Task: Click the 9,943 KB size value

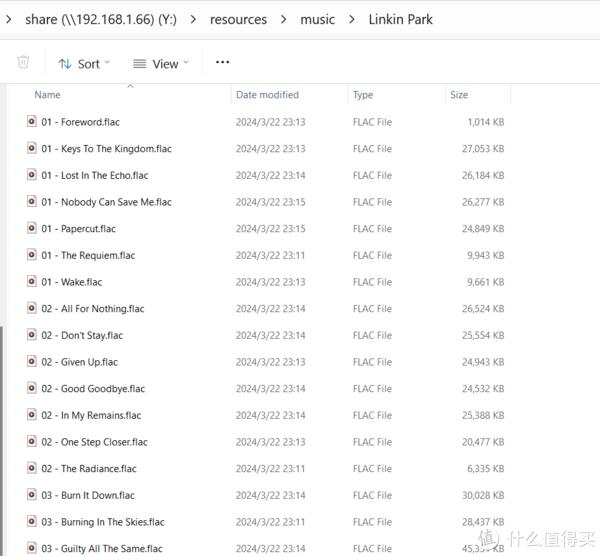Action: [486, 255]
